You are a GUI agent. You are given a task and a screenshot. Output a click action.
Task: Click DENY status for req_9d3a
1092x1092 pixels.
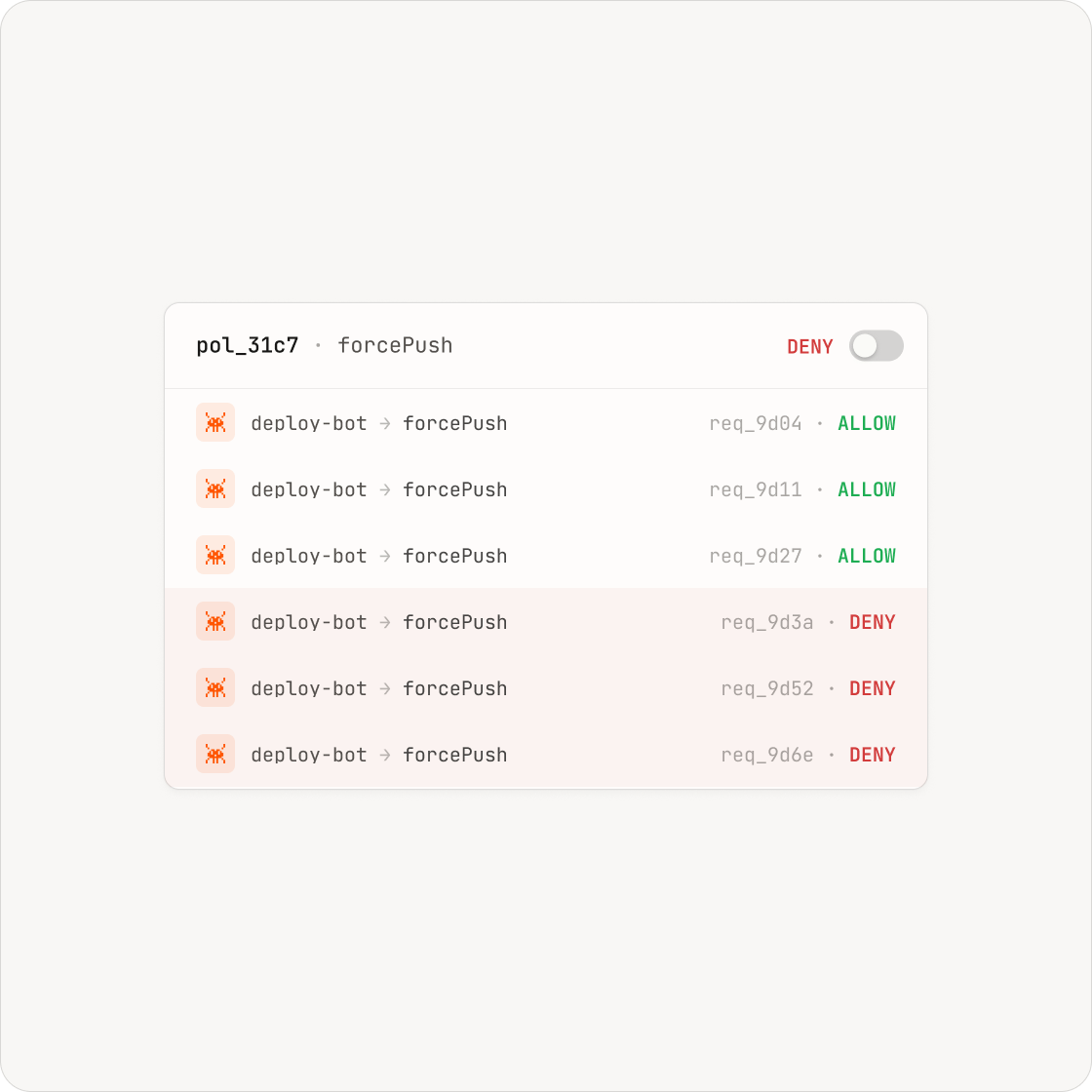point(872,622)
